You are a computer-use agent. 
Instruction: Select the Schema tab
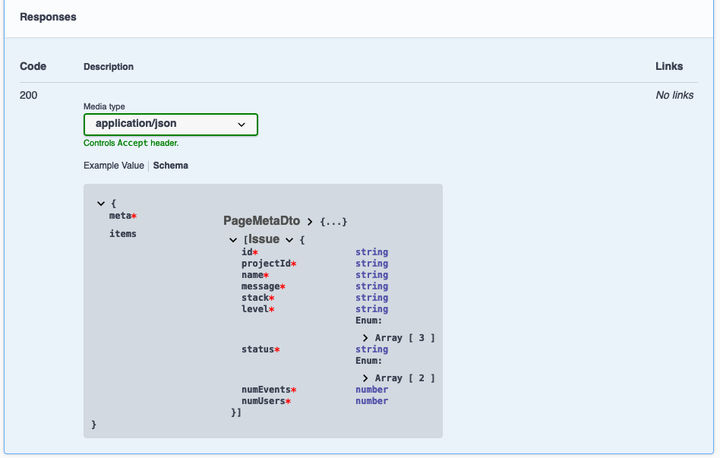170,165
